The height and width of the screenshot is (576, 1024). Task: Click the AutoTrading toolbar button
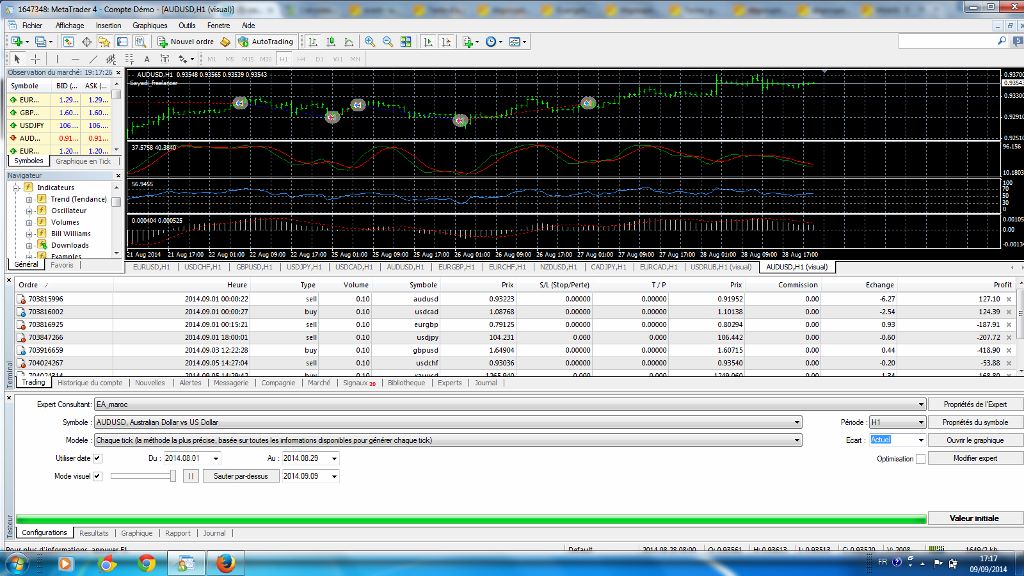tap(266, 42)
